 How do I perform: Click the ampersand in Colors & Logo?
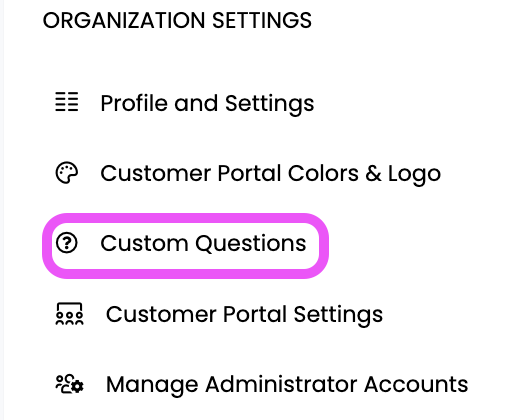click(x=373, y=173)
